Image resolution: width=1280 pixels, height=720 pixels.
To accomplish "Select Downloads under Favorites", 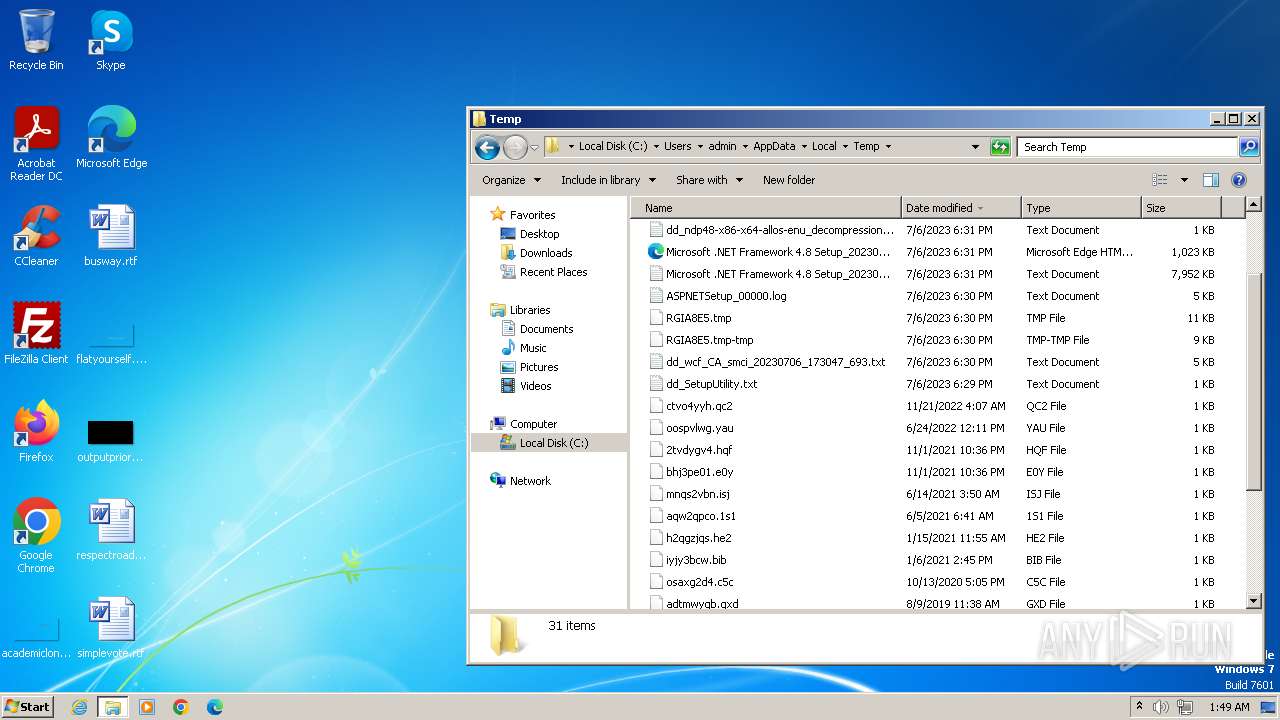I will pos(546,253).
